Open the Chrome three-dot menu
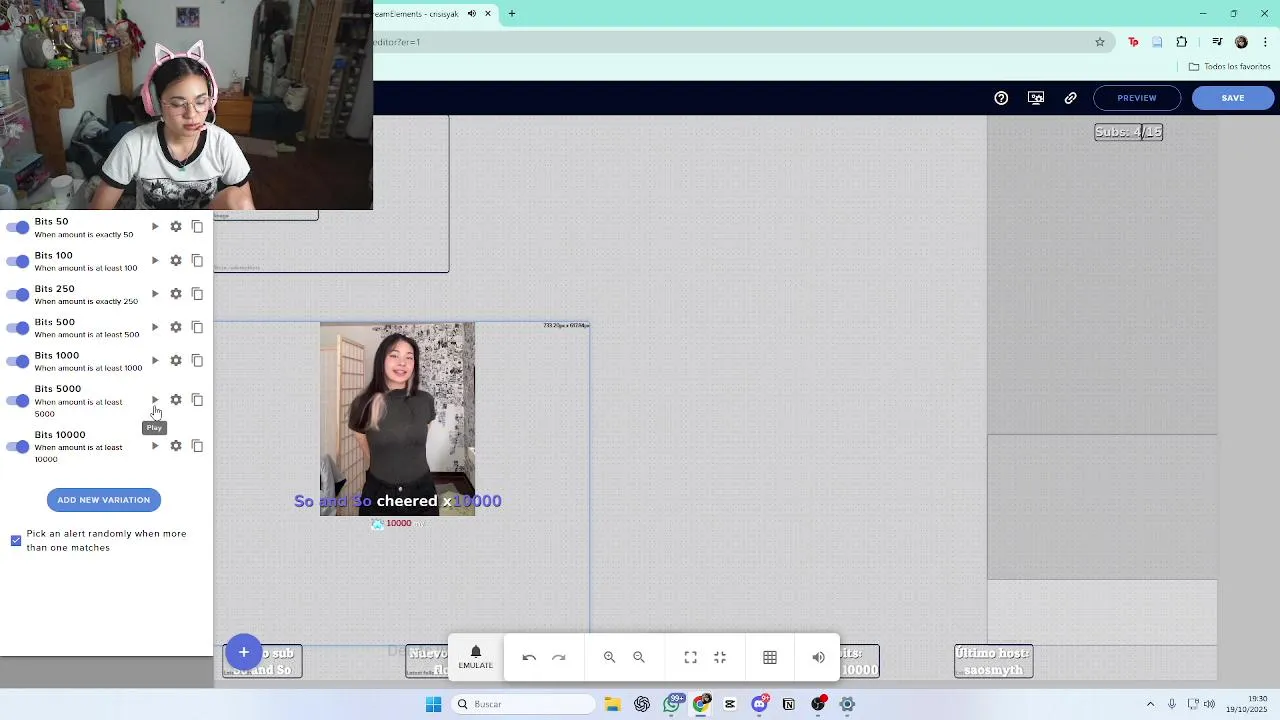1280x720 pixels. coord(1266,42)
